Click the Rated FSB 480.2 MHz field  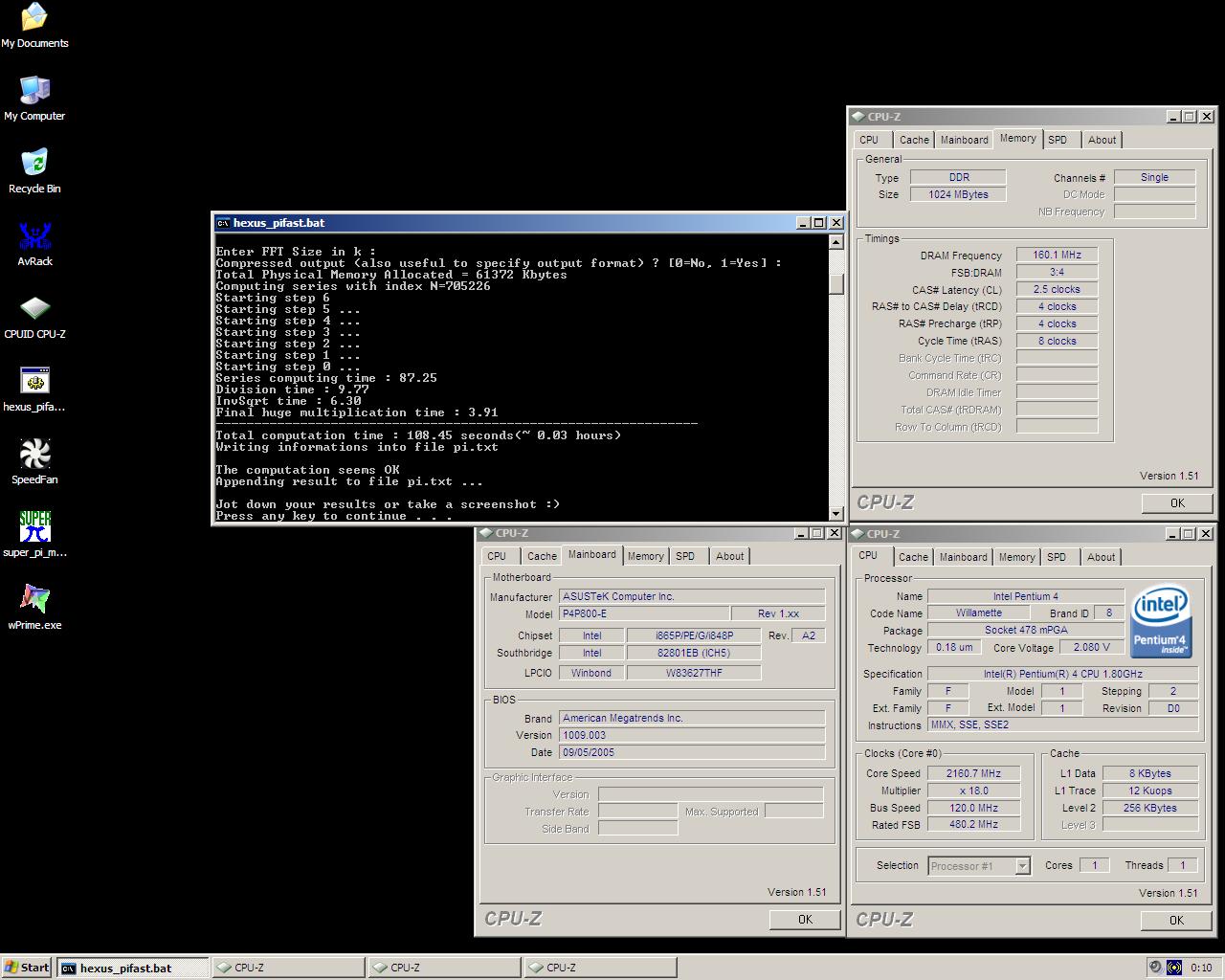tap(973, 824)
